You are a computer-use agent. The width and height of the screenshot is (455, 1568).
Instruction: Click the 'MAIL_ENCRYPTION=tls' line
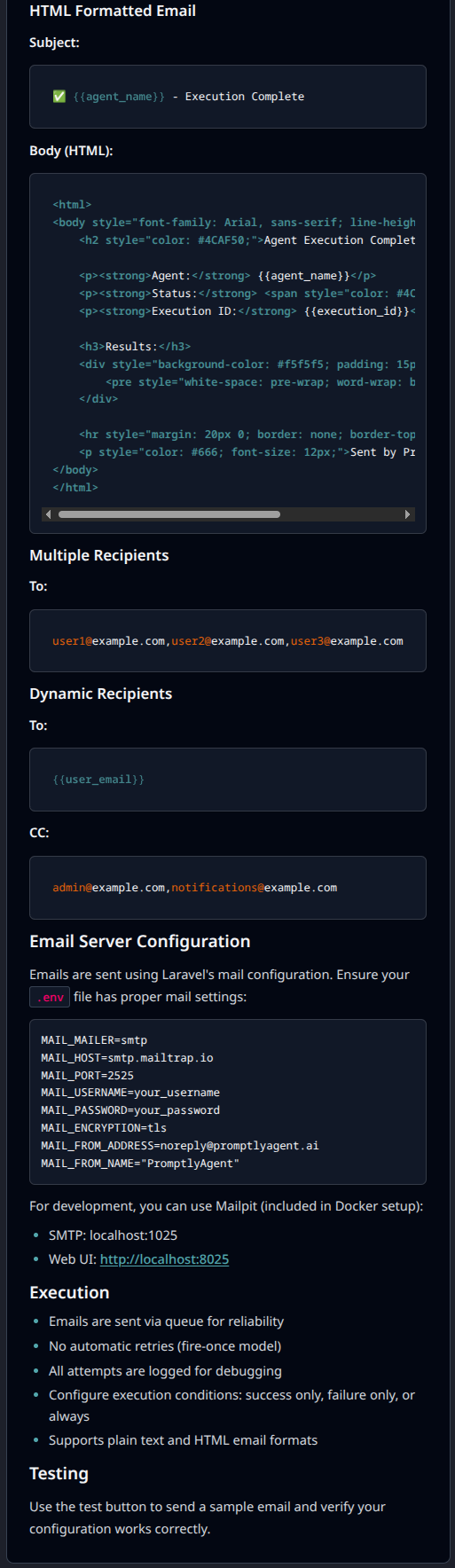(x=104, y=1128)
